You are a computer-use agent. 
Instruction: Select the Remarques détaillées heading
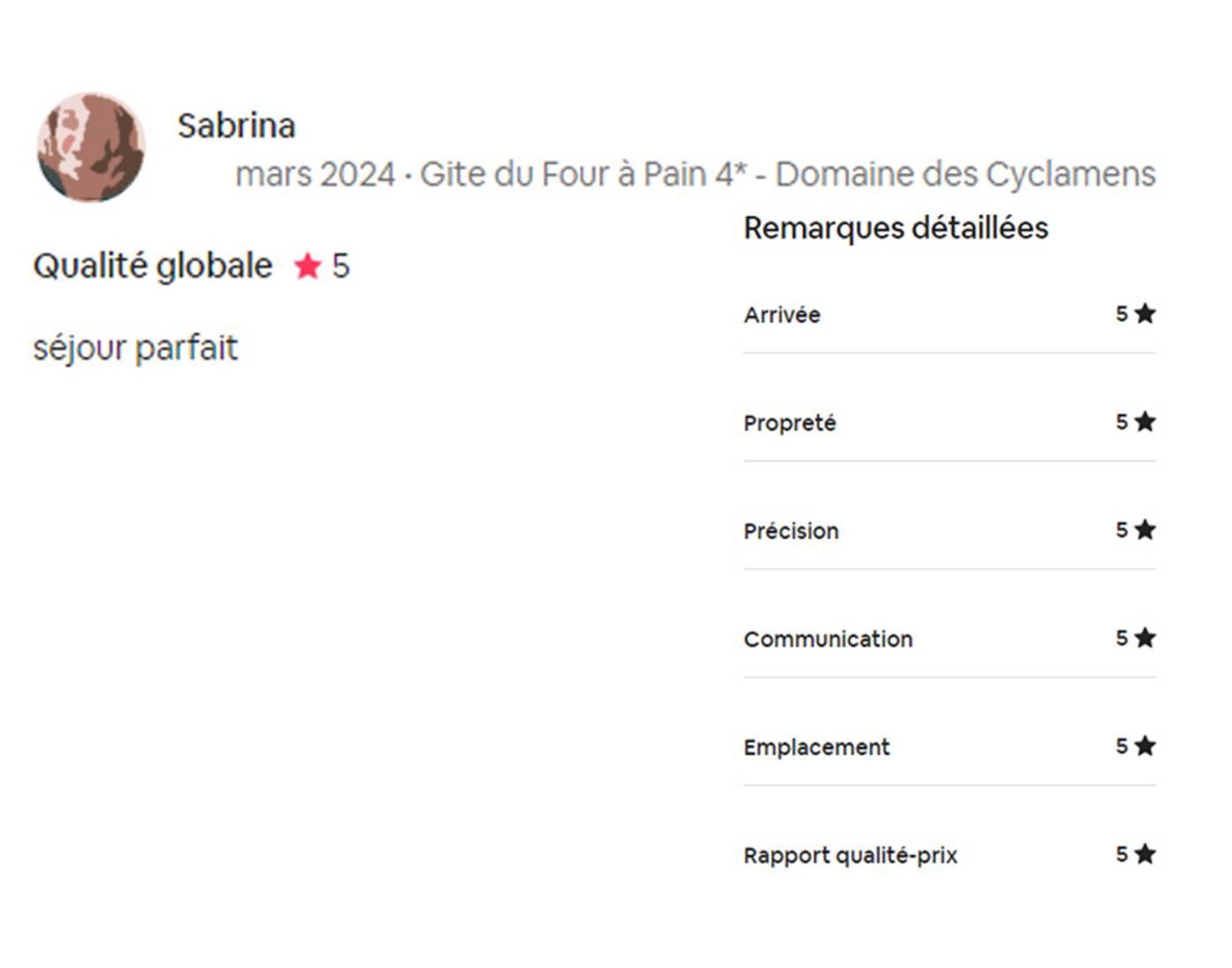tap(896, 228)
